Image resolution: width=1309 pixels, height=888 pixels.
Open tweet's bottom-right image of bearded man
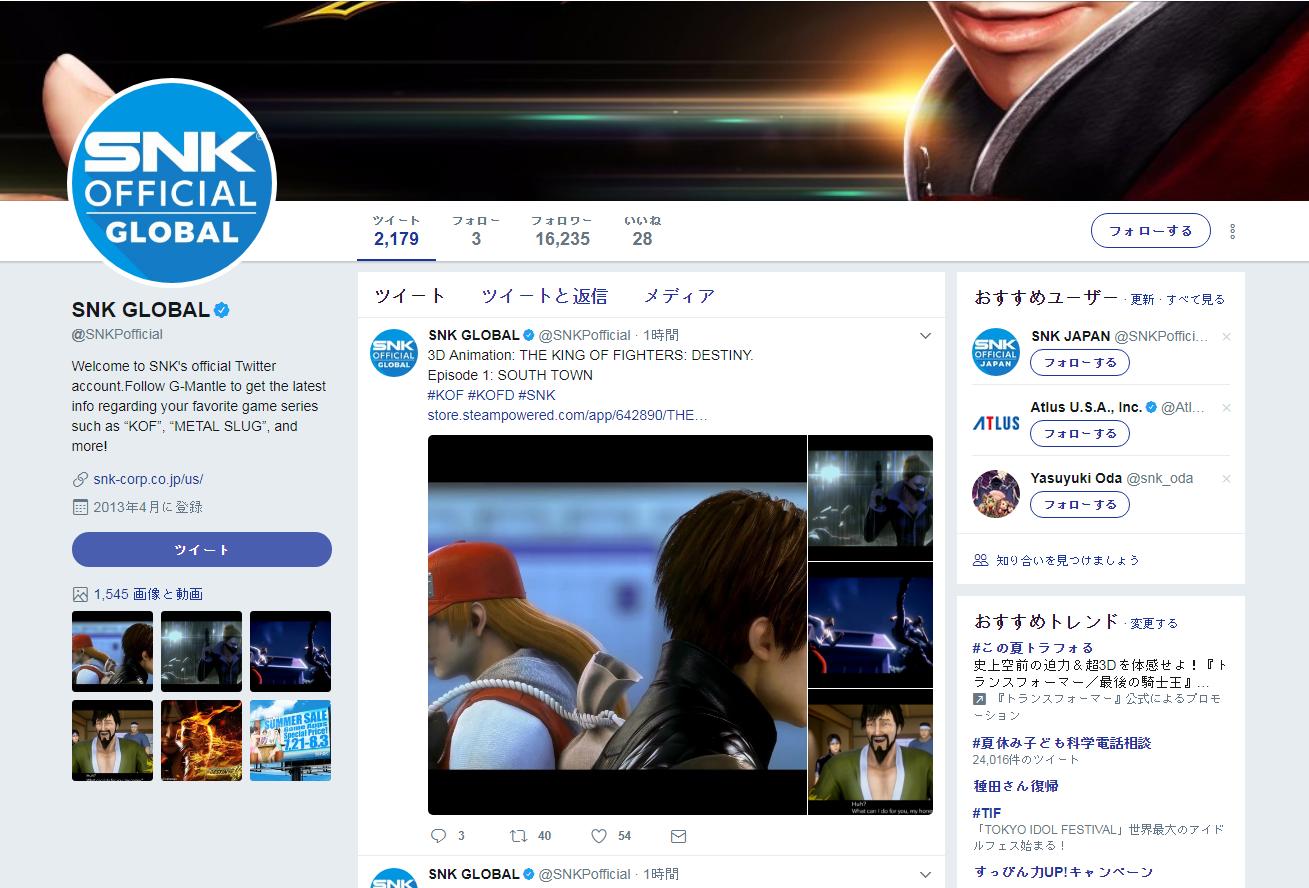871,752
